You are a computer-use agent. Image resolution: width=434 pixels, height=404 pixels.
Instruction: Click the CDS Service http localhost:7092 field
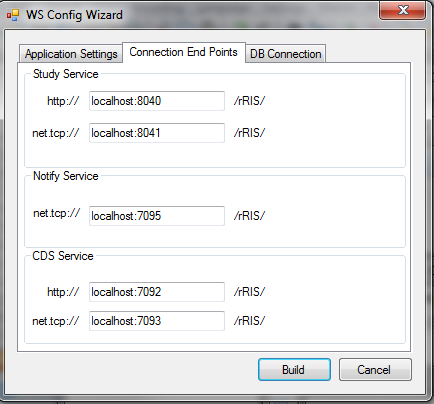[x=157, y=292]
